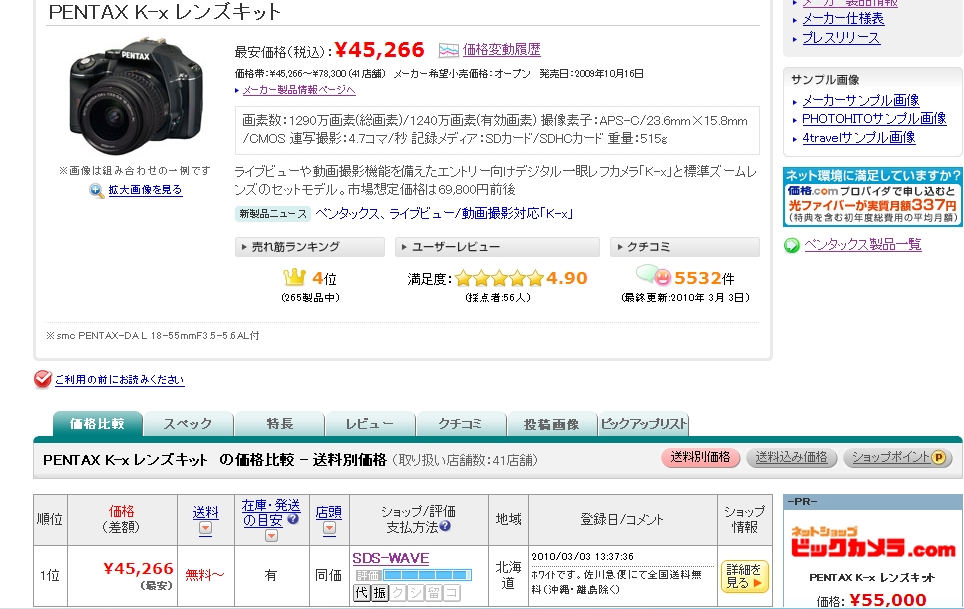Click the price history chart icon

point(448,50)
